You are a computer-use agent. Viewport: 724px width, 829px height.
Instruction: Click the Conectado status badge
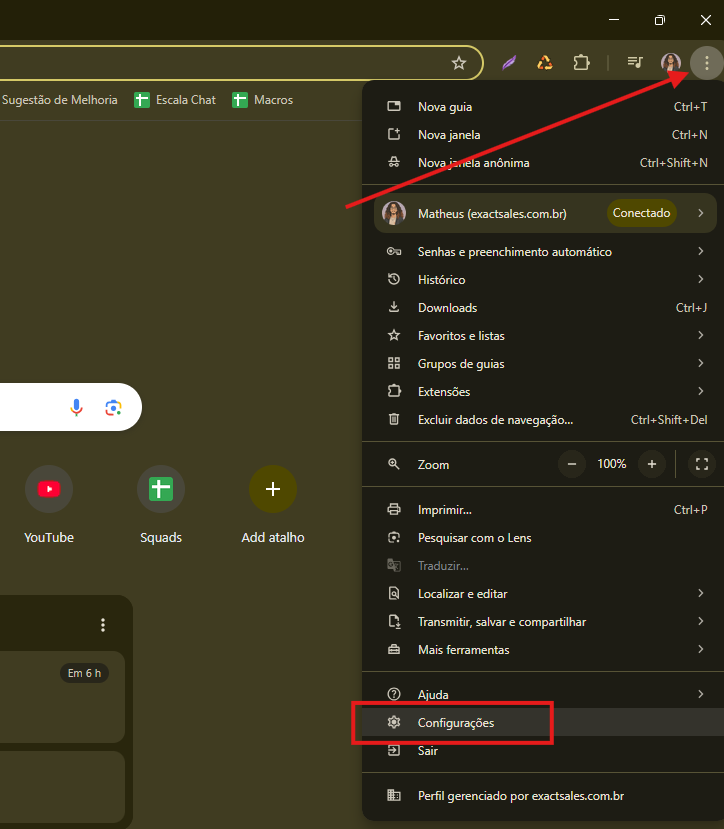click(641, 213)
